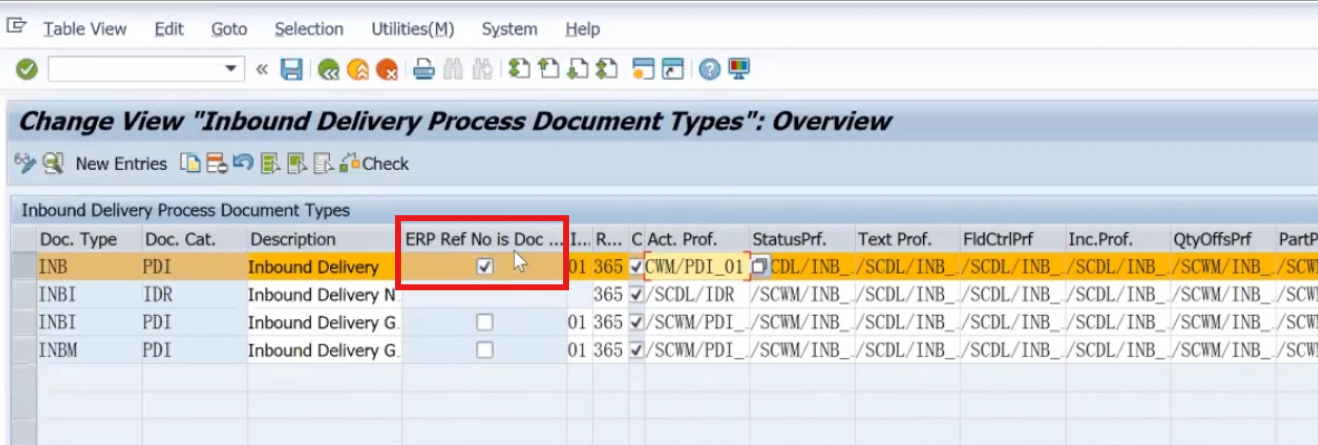Click the /SCDL/IDR action profile cell
1318x445 pixels.
point(697,295)
